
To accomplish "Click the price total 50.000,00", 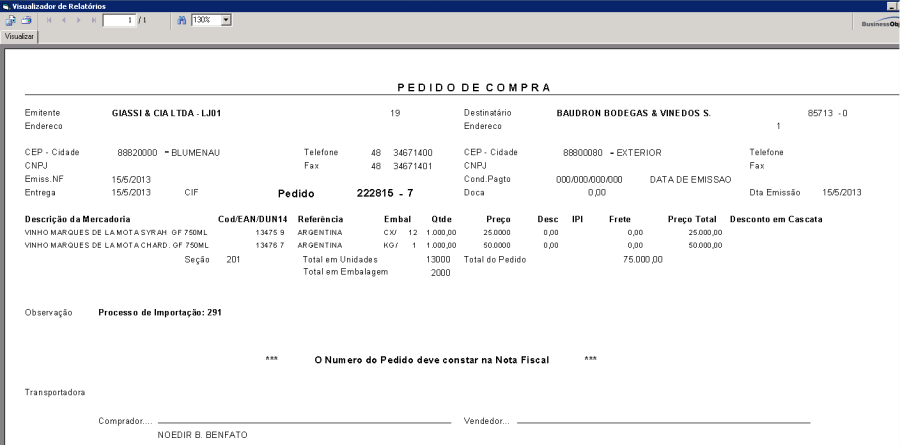I will [705, 245].
